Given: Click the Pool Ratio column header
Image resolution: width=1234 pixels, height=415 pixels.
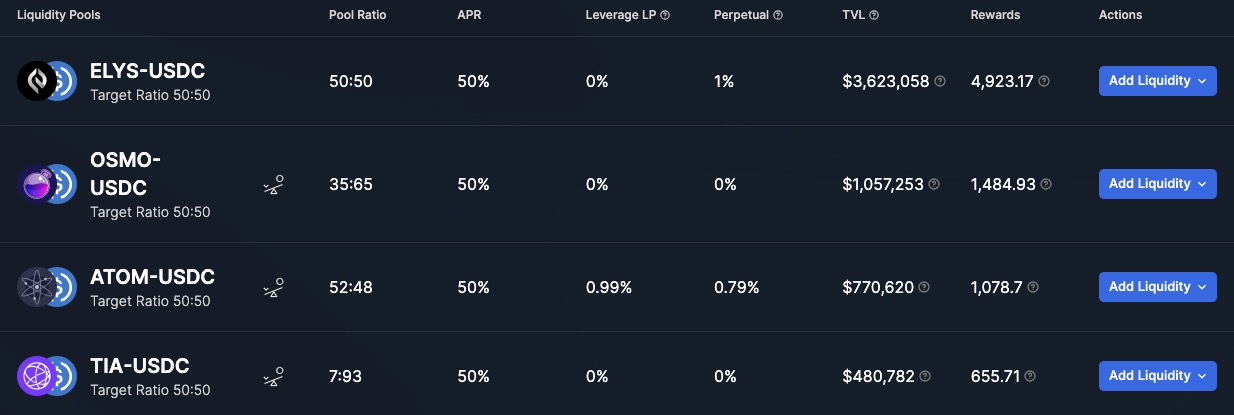Looking at the screenshot, I should click(357, 15).
